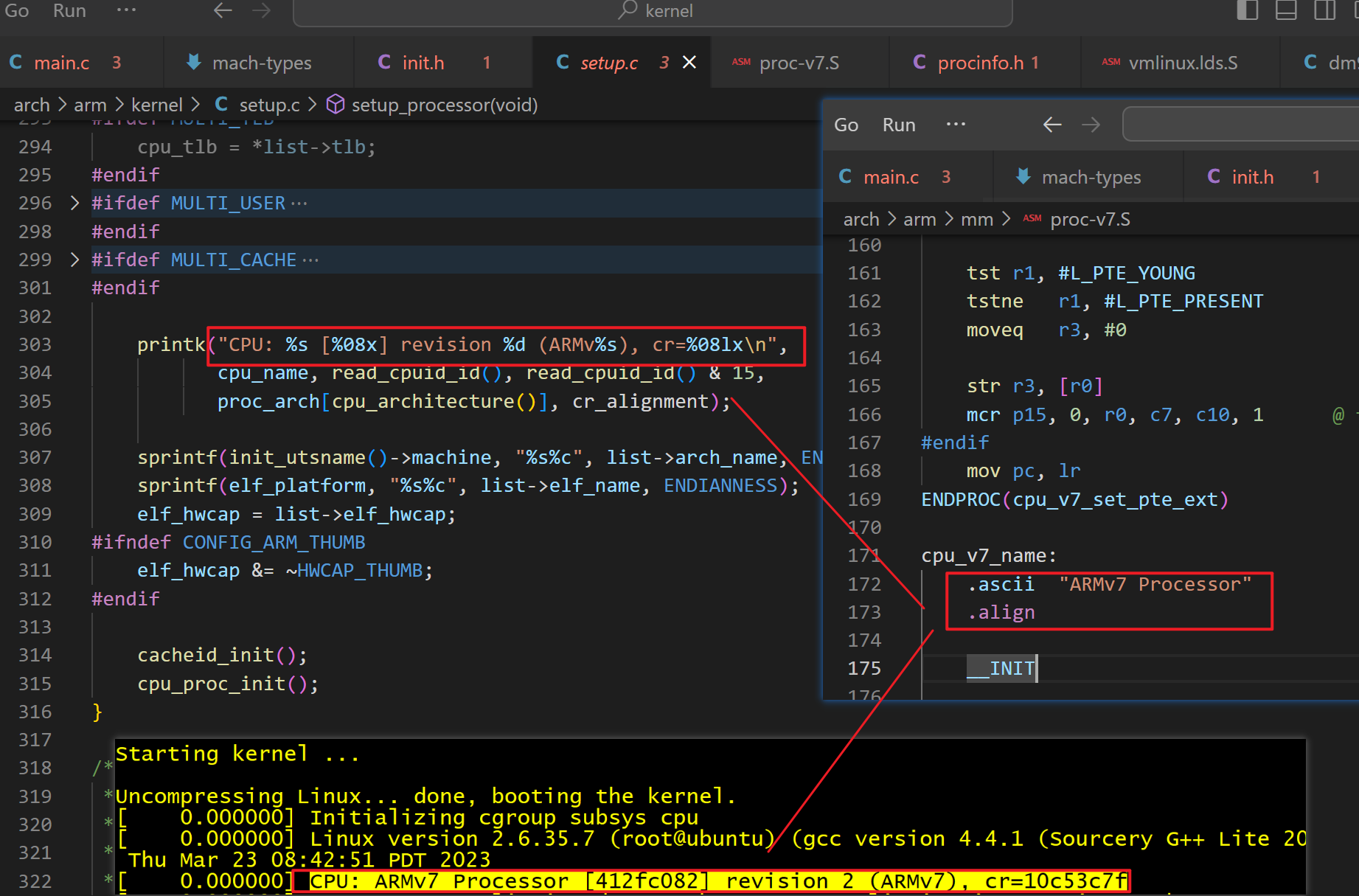Click the arm breadcrumb in setup.c path
This screenshot has width=1359, height=896.
pos(90,105)
